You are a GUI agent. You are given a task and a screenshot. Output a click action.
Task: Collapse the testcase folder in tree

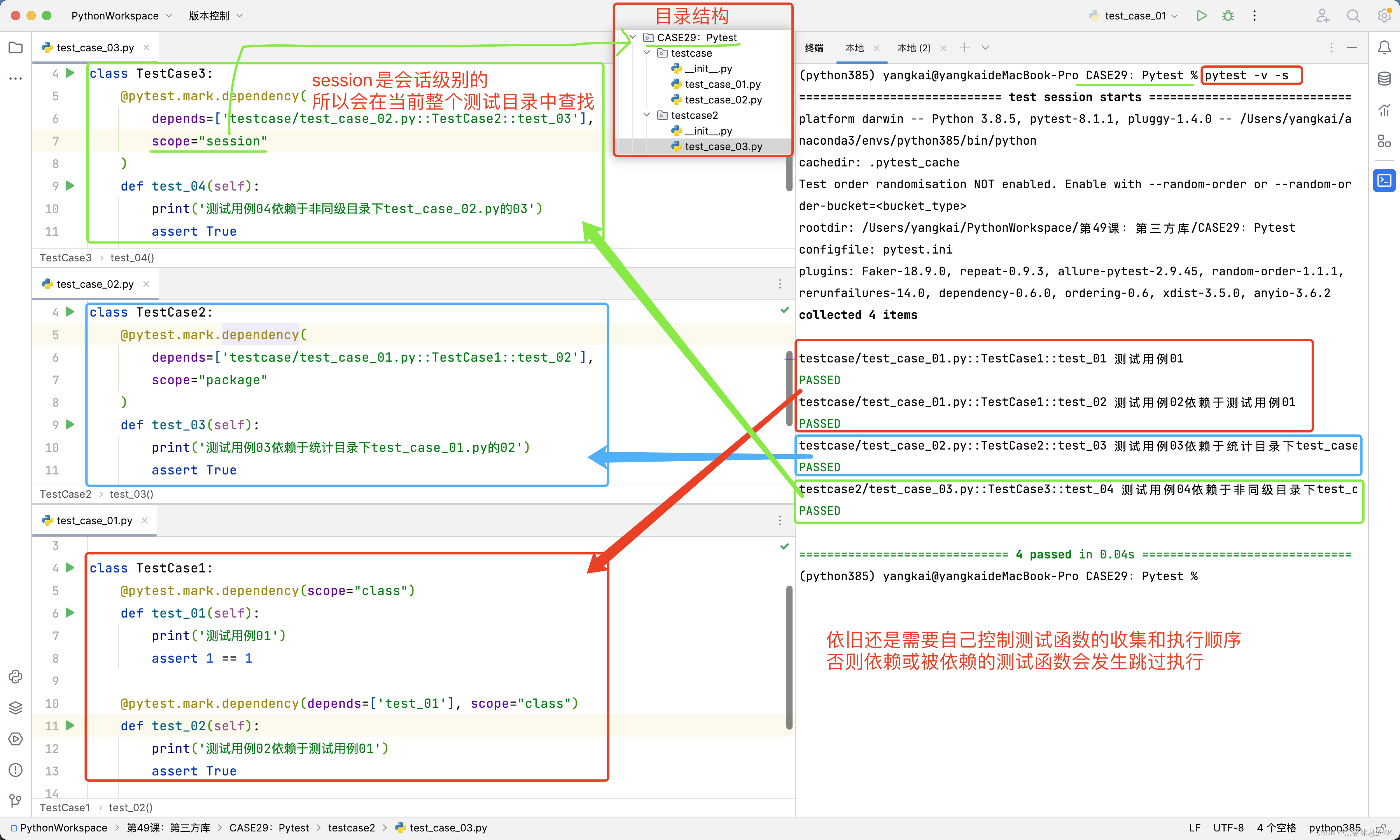(x=647, y=52)
